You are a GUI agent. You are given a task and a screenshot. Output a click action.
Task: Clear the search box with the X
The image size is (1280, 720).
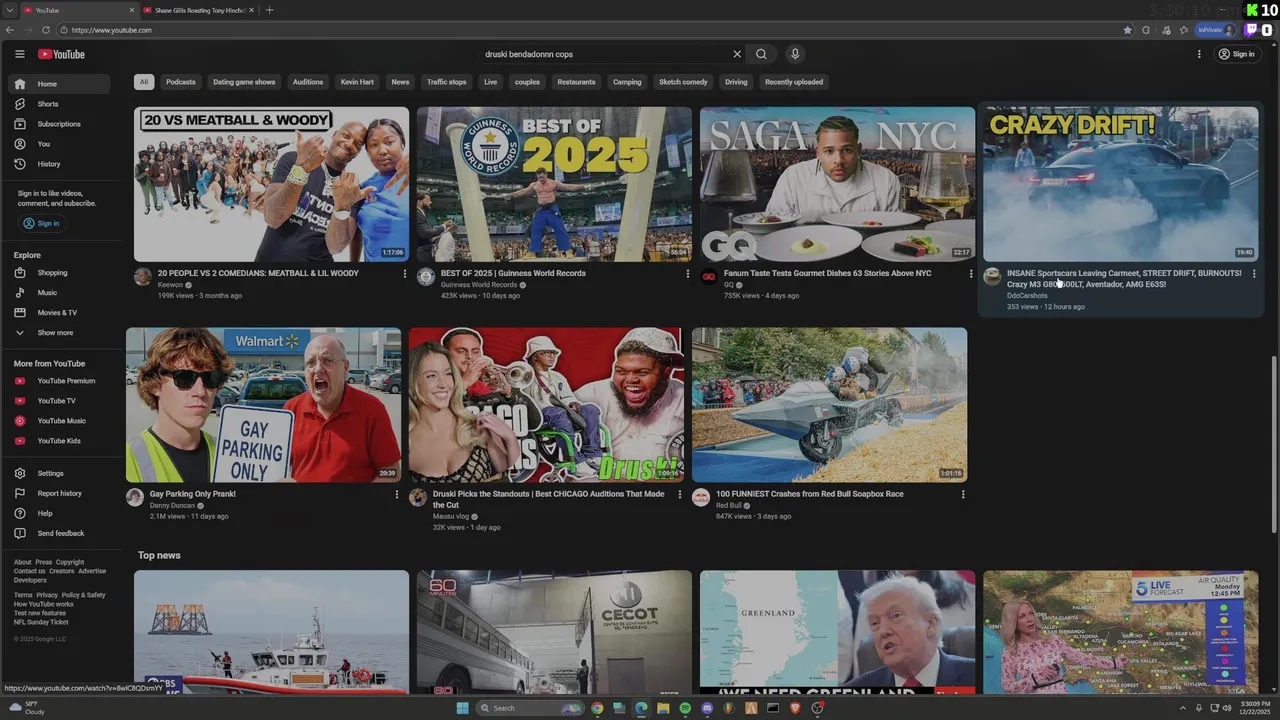click(x=737, y=54)
